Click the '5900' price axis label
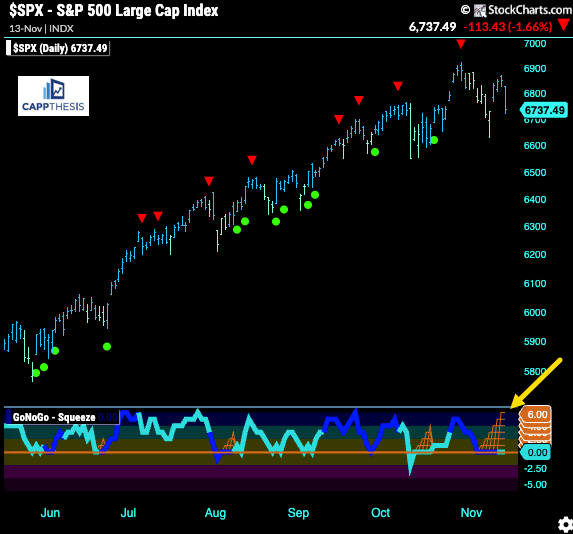The image size is (573, 534). point(535,341)
